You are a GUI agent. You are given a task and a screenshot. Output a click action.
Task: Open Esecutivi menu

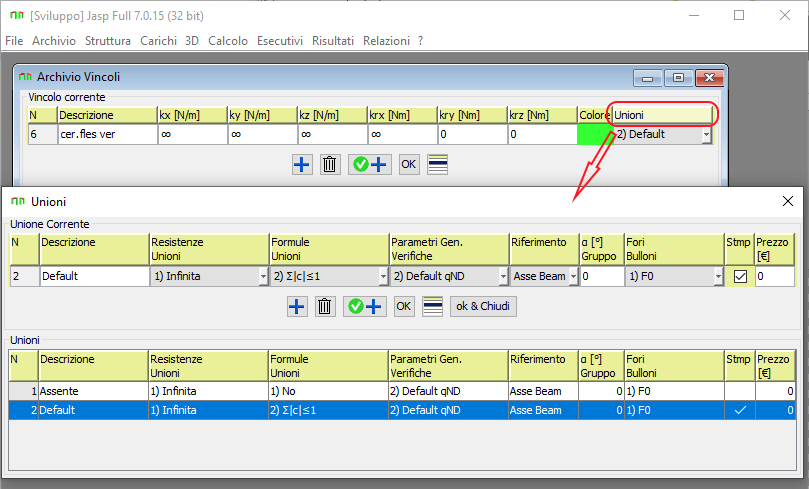[x=280, y=41]
